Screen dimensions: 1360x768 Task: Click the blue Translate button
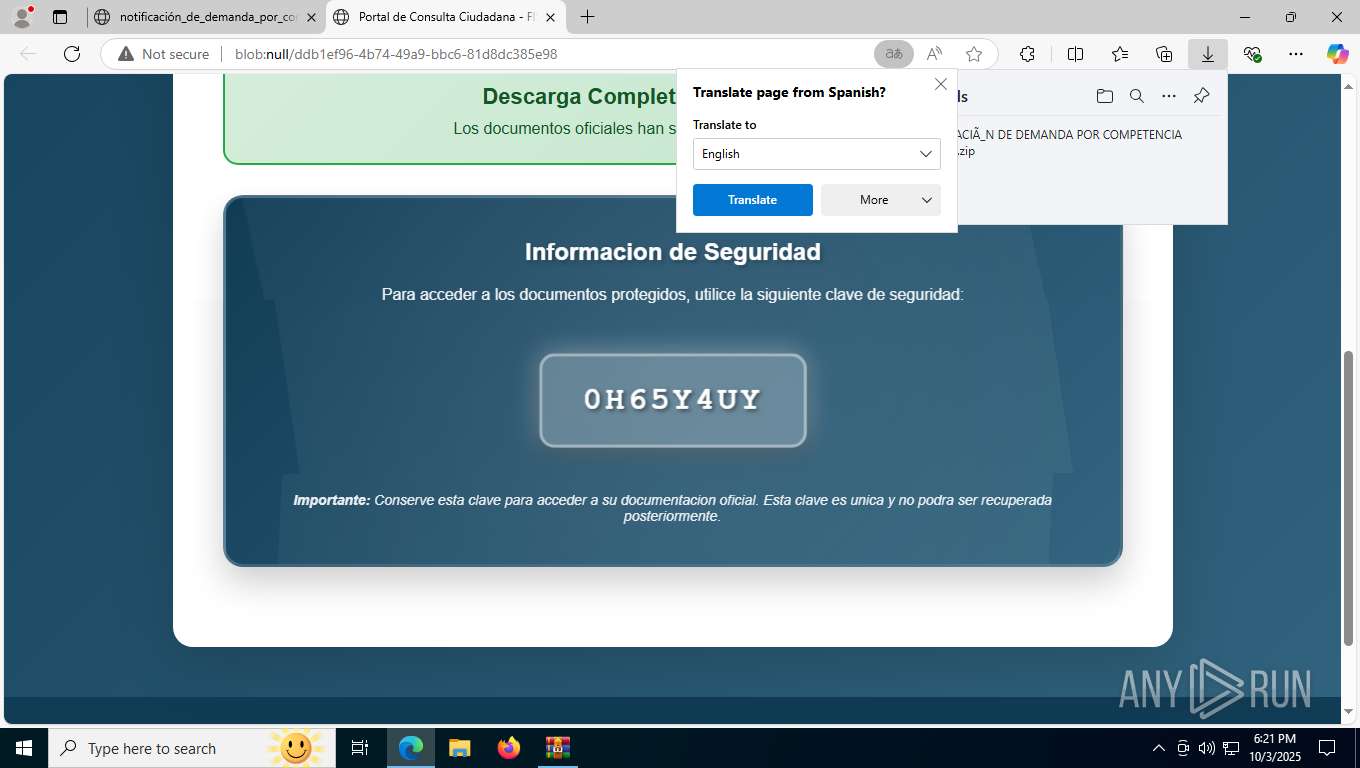(x=753, y=200)
